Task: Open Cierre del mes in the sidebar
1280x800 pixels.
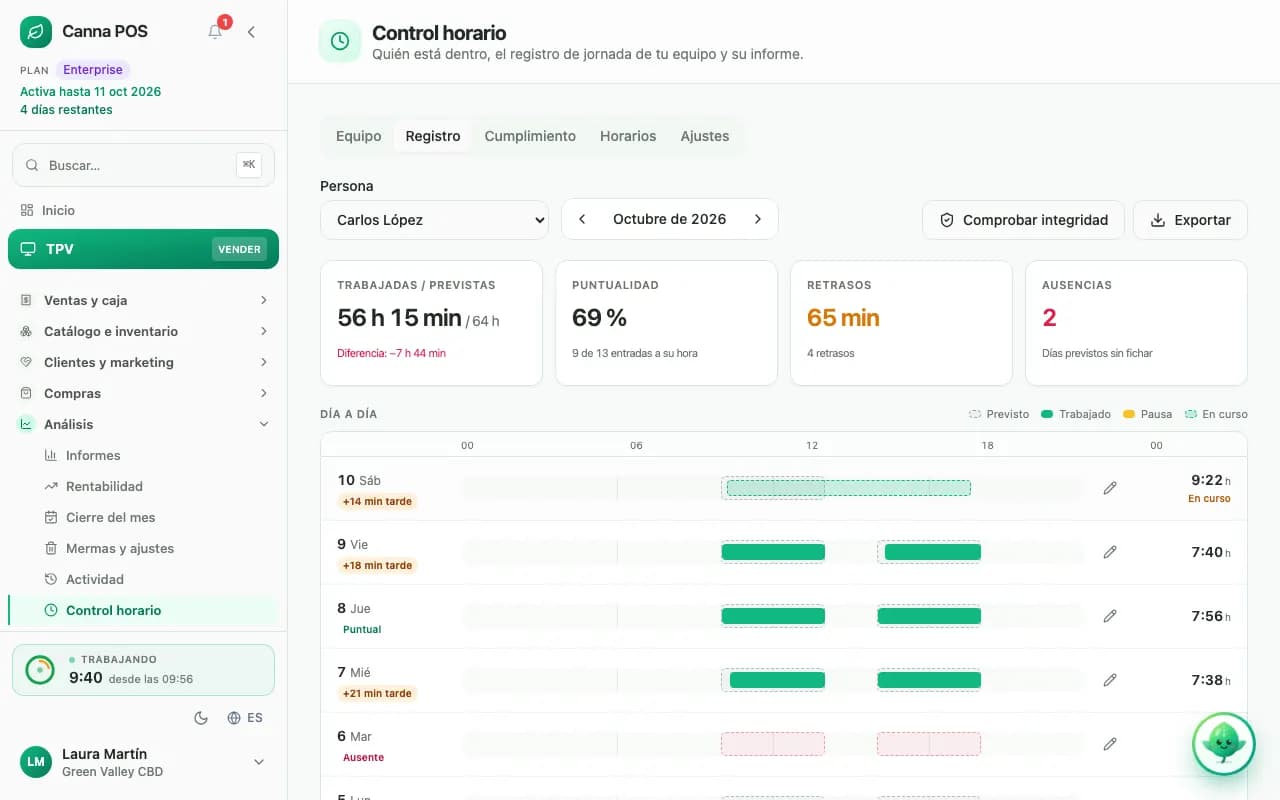Action: 110,517
